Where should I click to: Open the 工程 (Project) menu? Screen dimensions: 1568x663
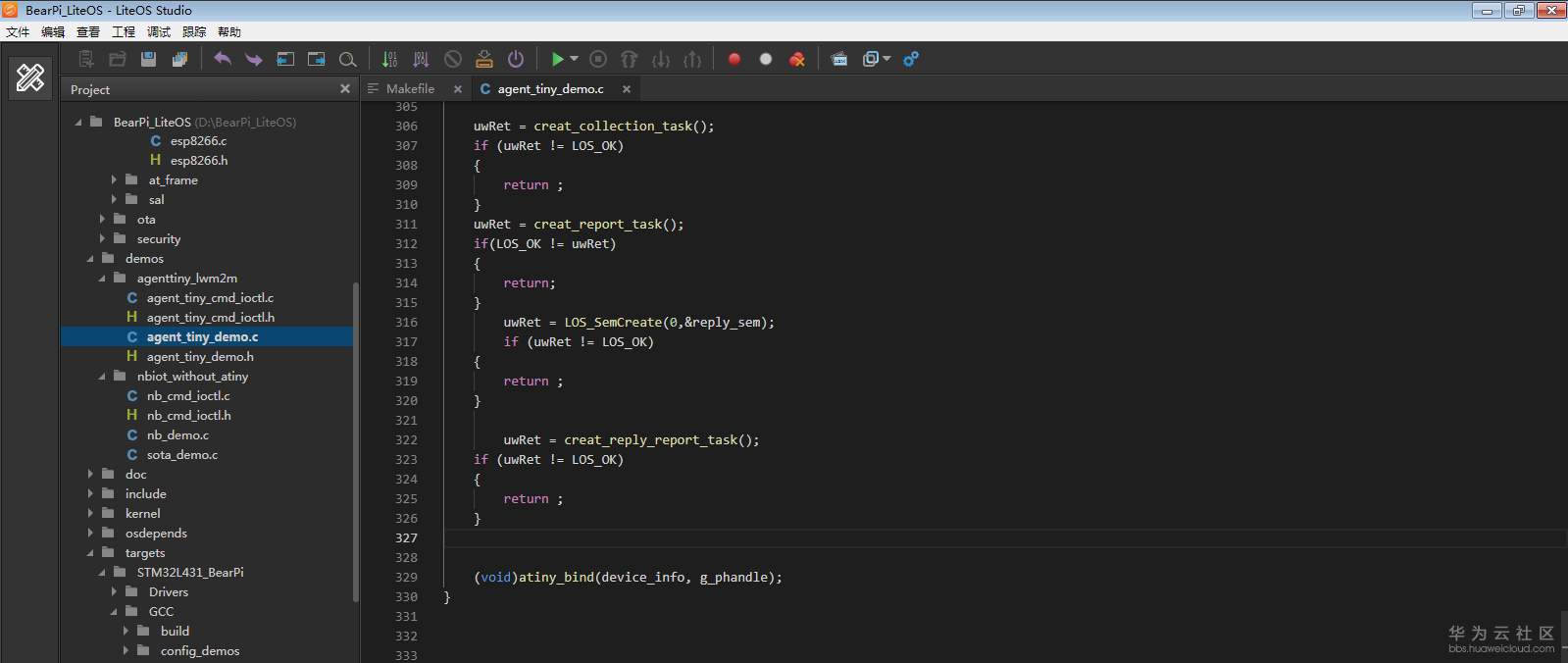(x=124, y=31)
